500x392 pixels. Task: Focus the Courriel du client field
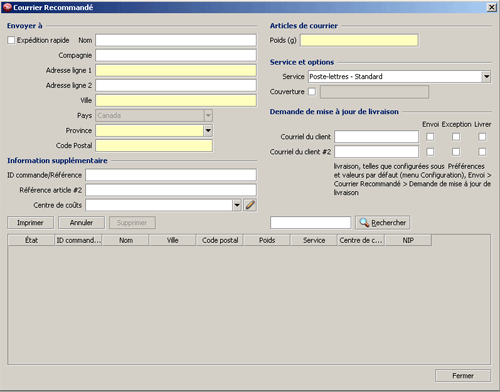pos(377,137)
